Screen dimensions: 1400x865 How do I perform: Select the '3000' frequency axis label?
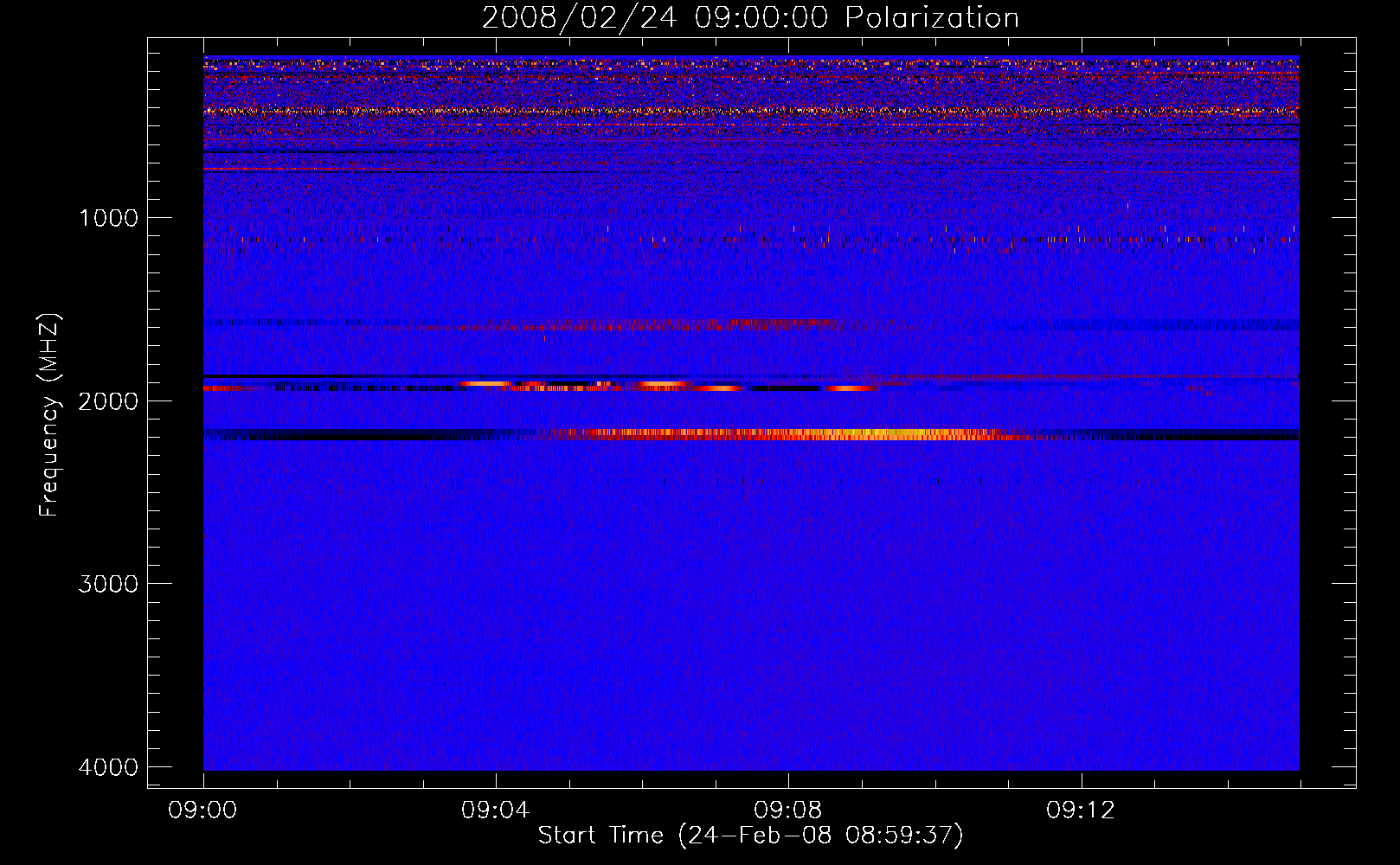[108, 584]
